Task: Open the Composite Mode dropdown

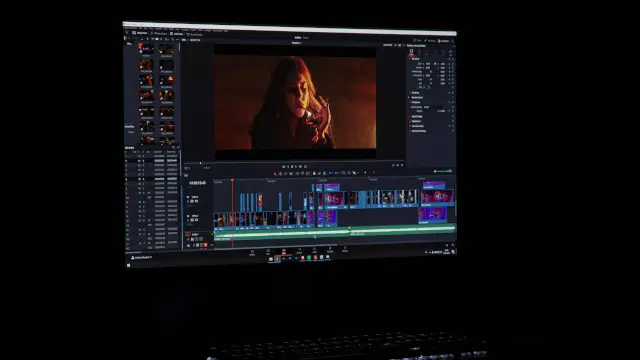Action: coord(433,107)
